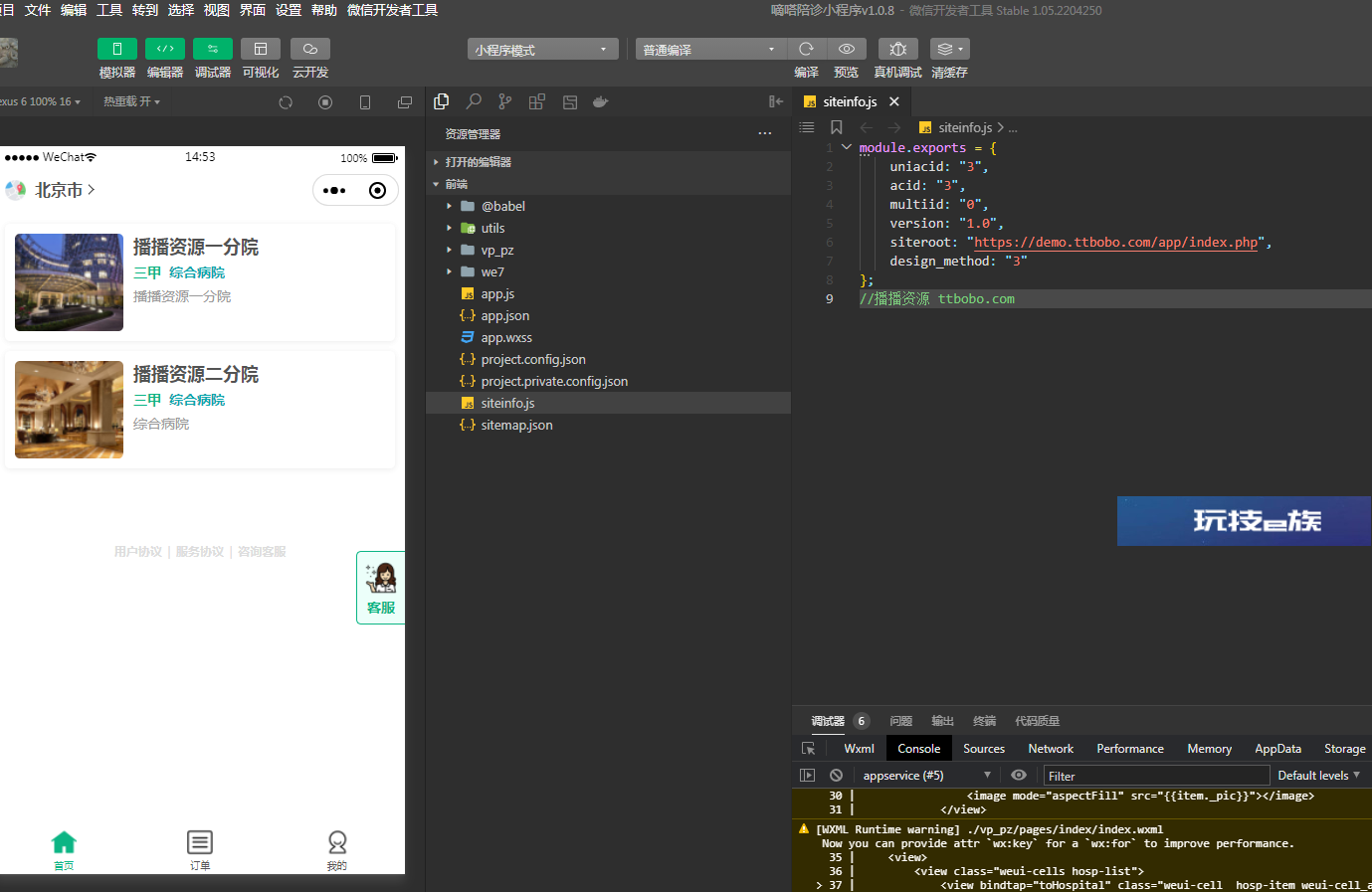This screenshot has width=1372, height=892.
Task: Start real device debugging icon
Action: pos(897,49)
